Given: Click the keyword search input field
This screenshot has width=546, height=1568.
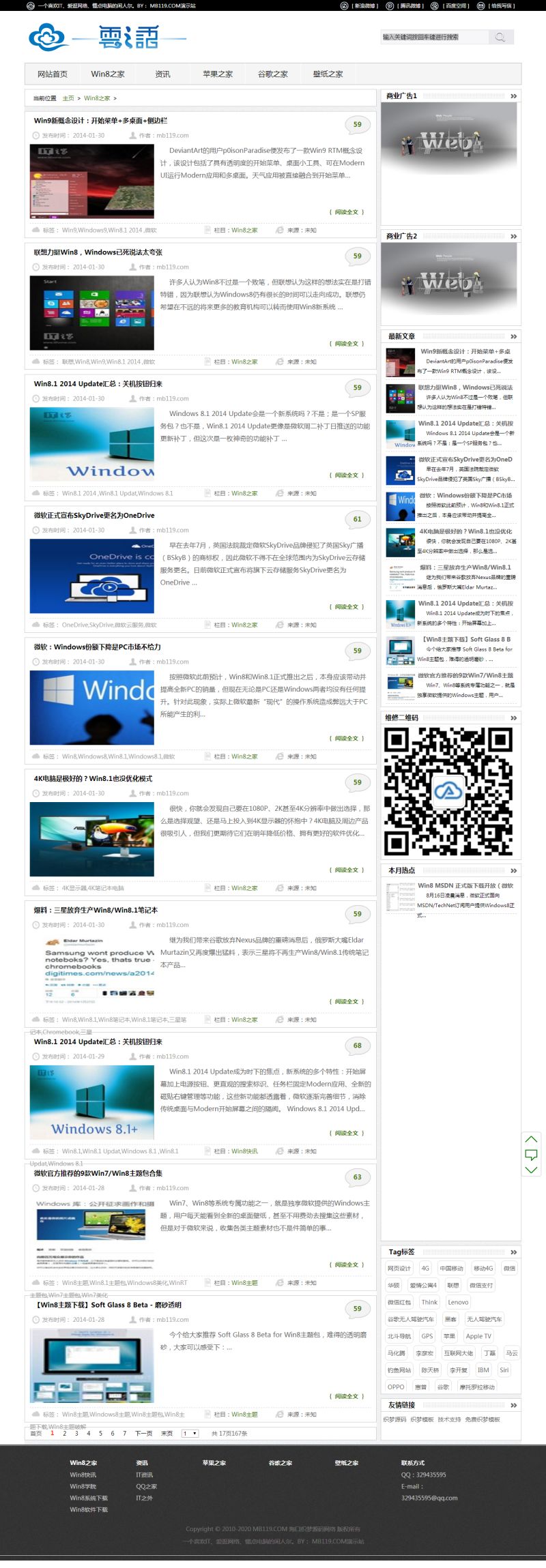Looking at the screenshot, I should 434,37.
